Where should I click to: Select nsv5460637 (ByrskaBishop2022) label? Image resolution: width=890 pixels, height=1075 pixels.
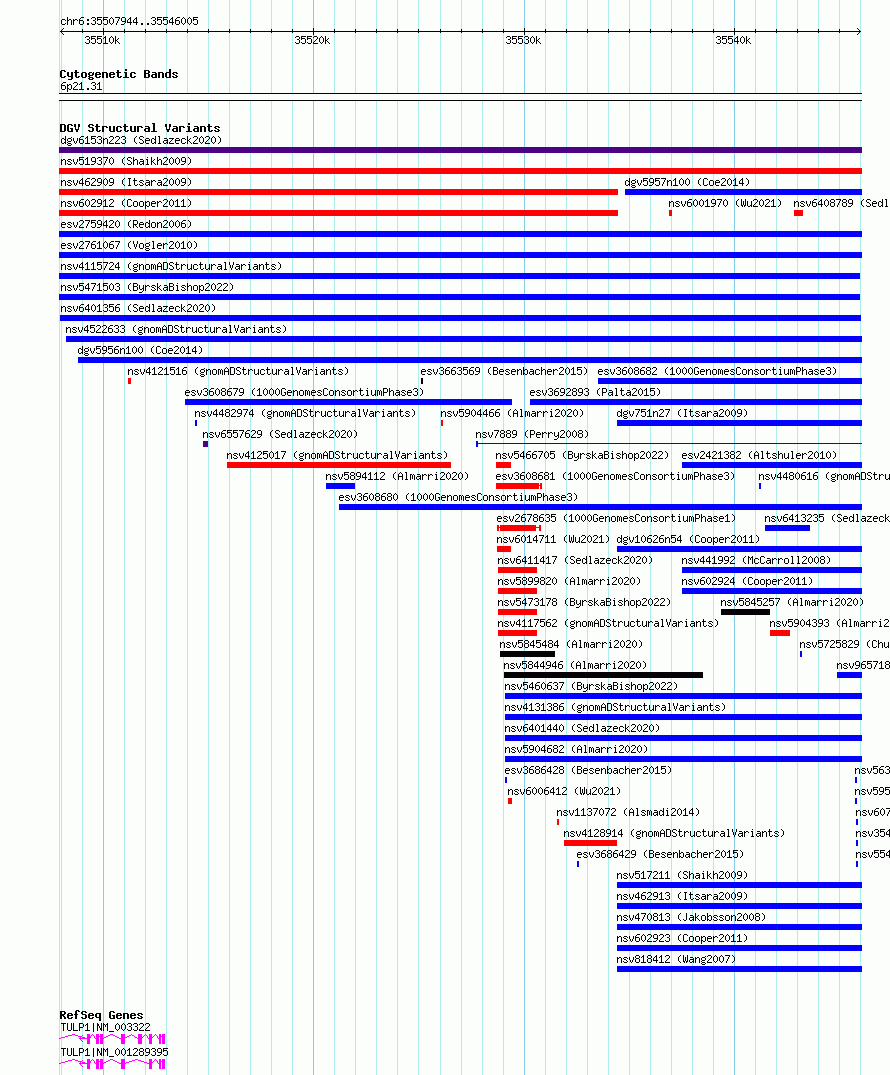pos(591,686)
